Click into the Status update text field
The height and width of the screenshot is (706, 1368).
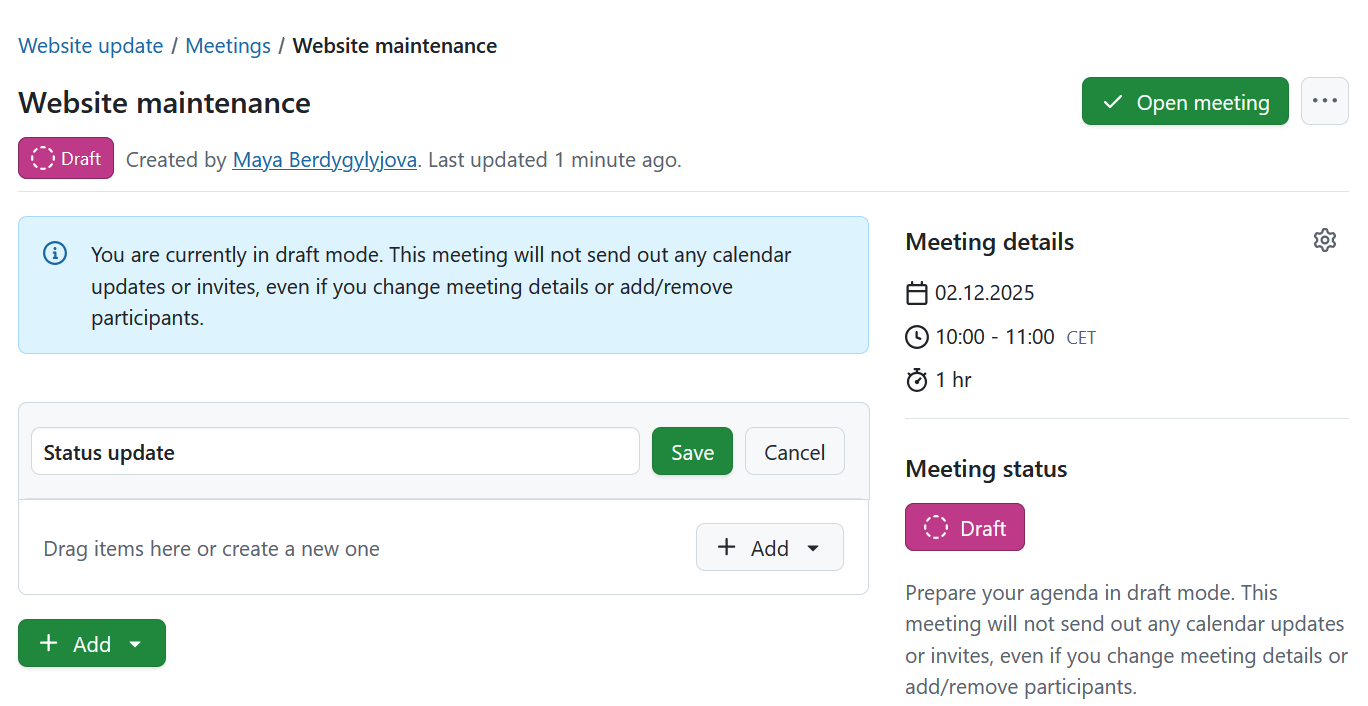click(335, 451)
